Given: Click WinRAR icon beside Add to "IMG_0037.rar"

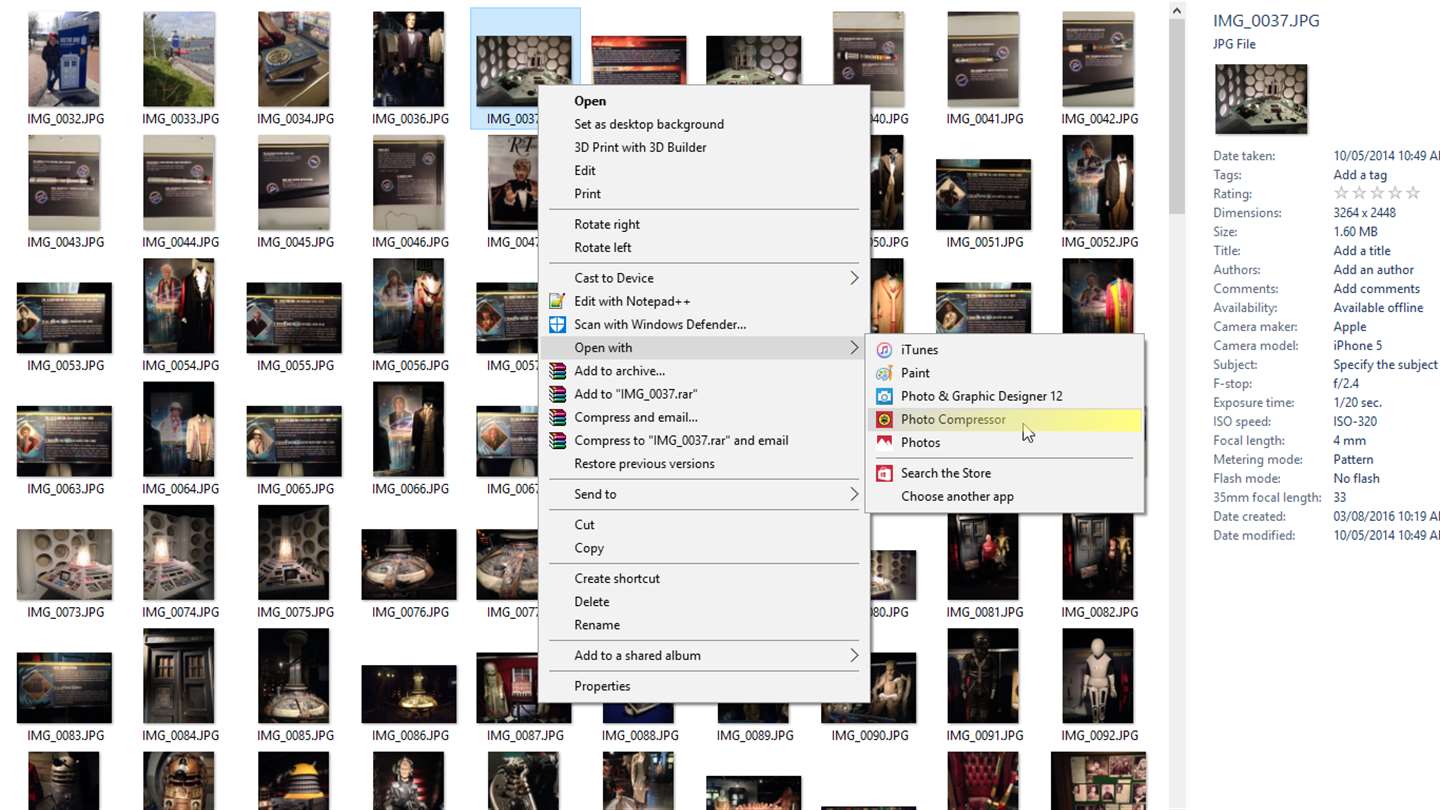Looking at the screenshot, I should pos(557,394).
